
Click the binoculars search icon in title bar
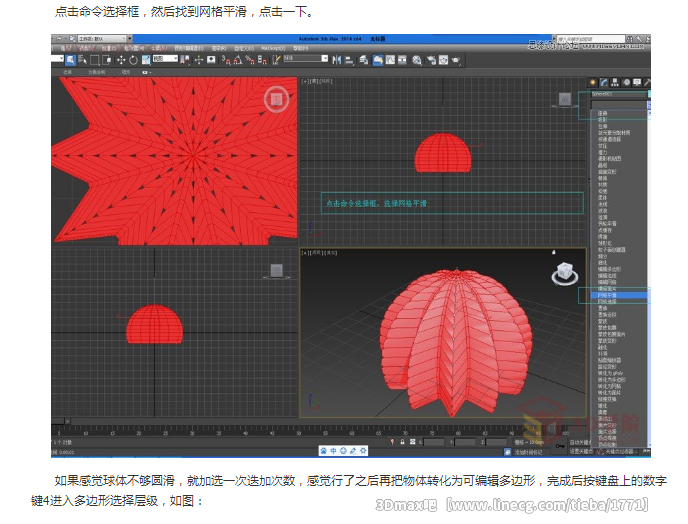click(630, 39)
